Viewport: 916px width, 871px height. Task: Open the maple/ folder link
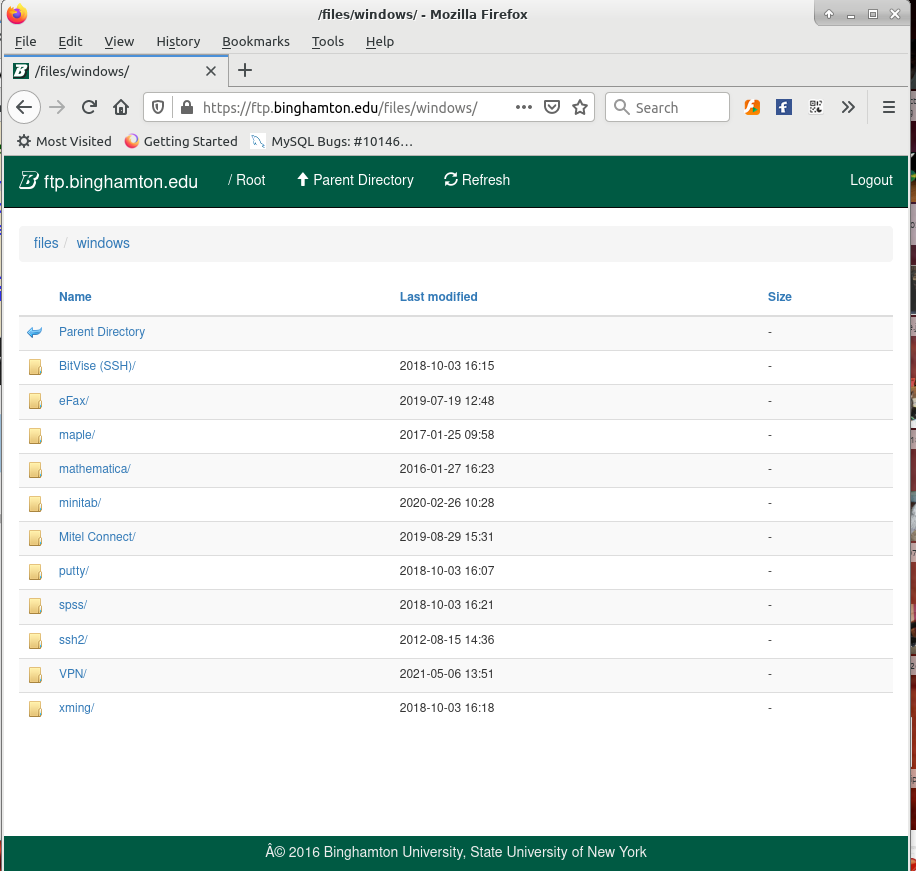(x=77, y=435)
